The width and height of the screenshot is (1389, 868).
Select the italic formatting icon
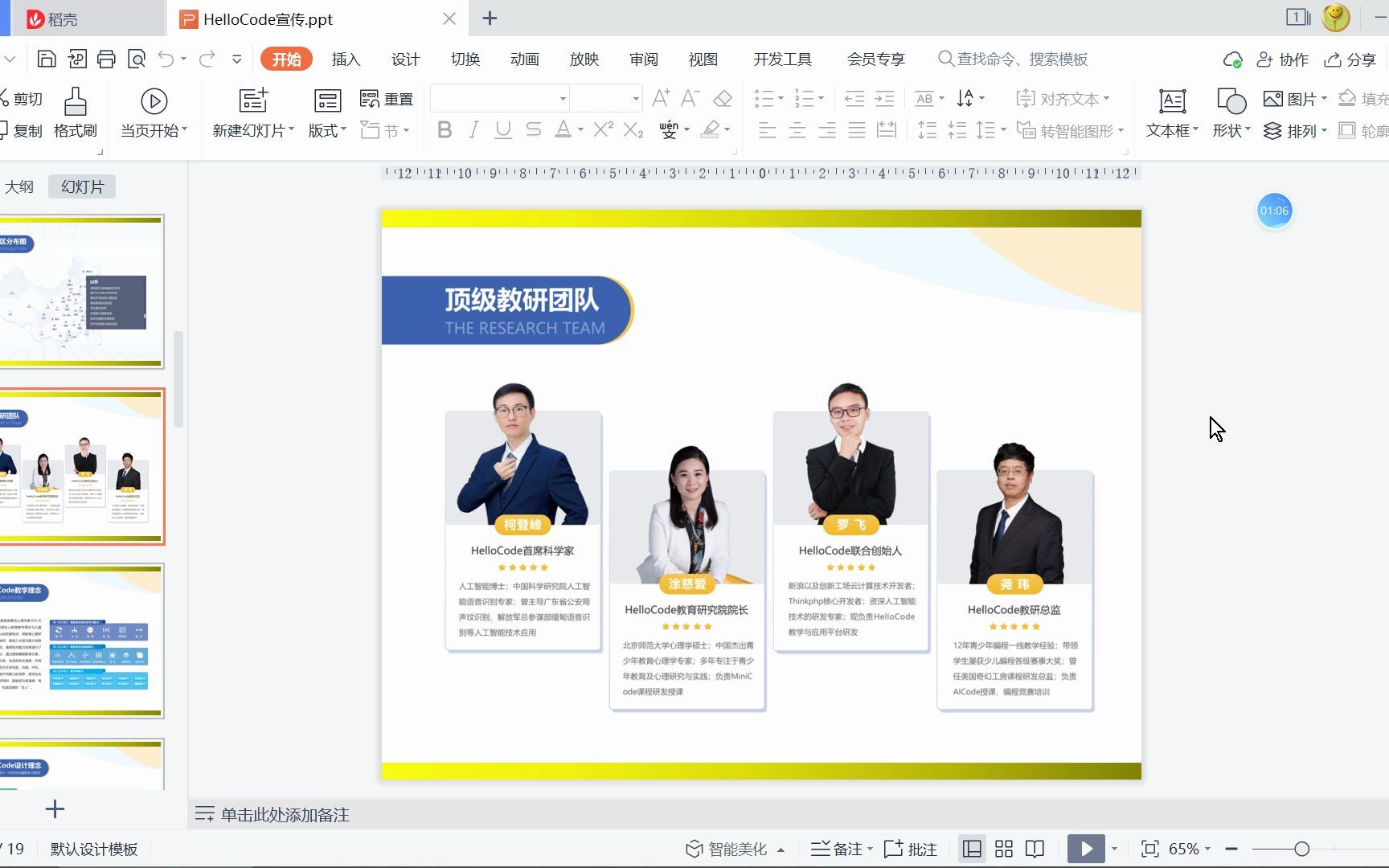[x=473, y=129]
